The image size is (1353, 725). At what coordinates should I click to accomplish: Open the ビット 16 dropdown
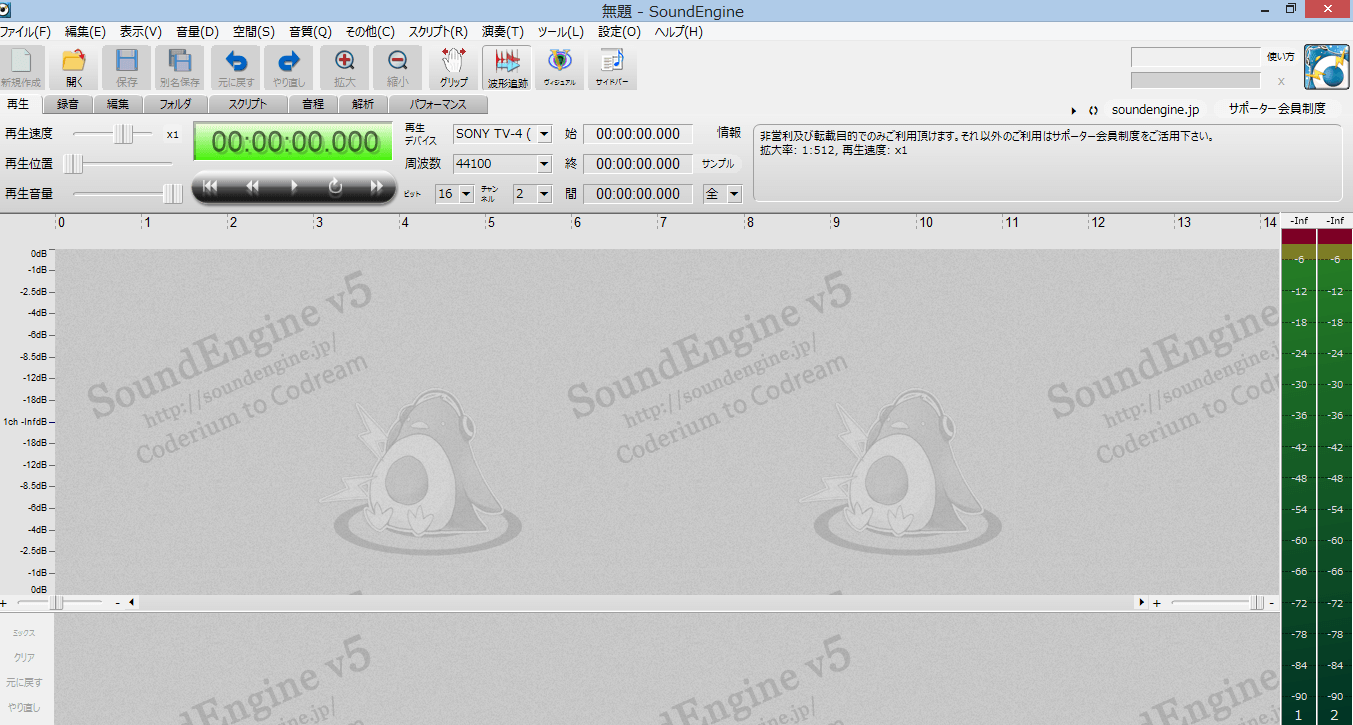coord(466,194)
